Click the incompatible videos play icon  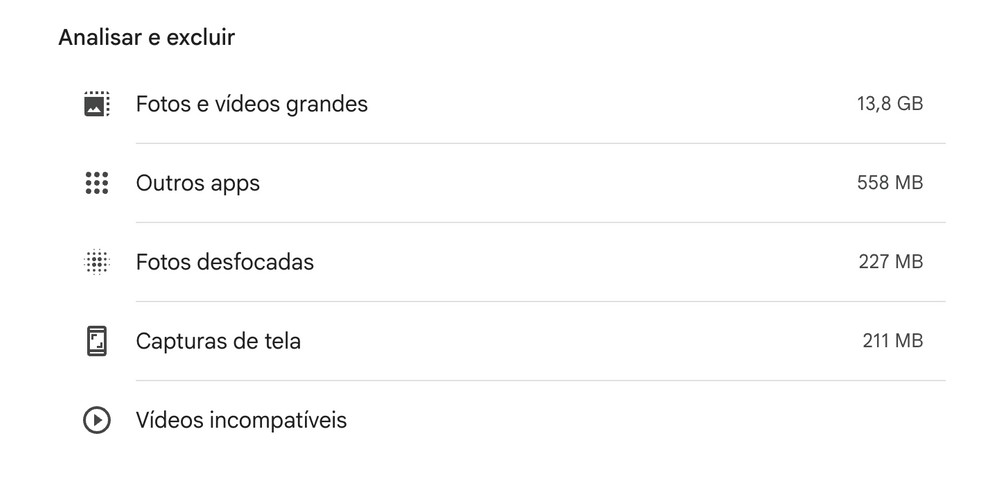[x=96, y=420]
